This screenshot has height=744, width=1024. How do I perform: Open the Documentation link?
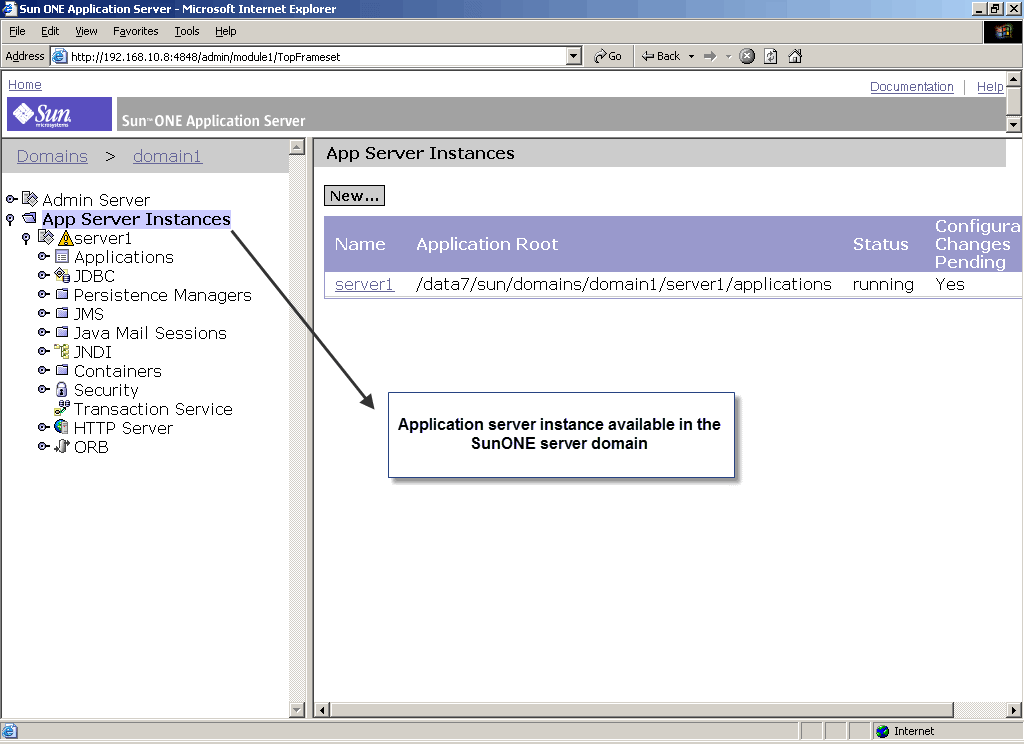click(x=912, y=86)
